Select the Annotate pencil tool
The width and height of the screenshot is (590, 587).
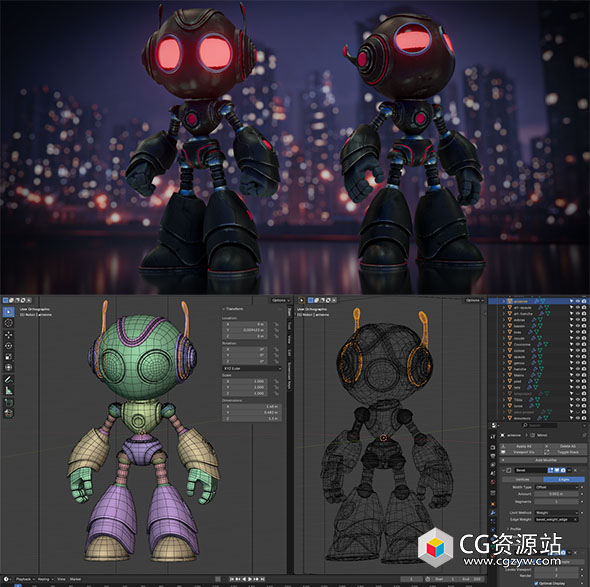pos(9,379)
